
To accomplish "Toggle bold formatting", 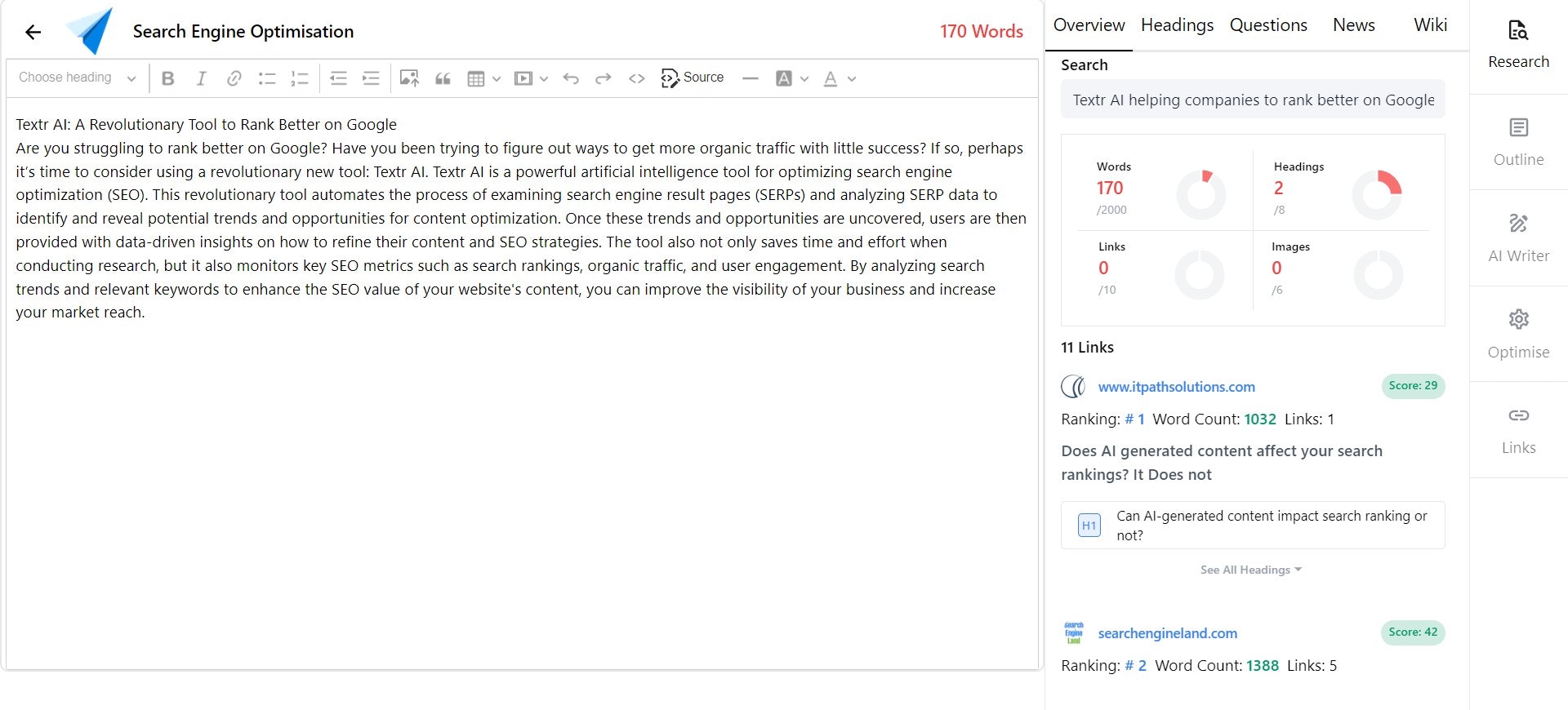I will (168, 78).
